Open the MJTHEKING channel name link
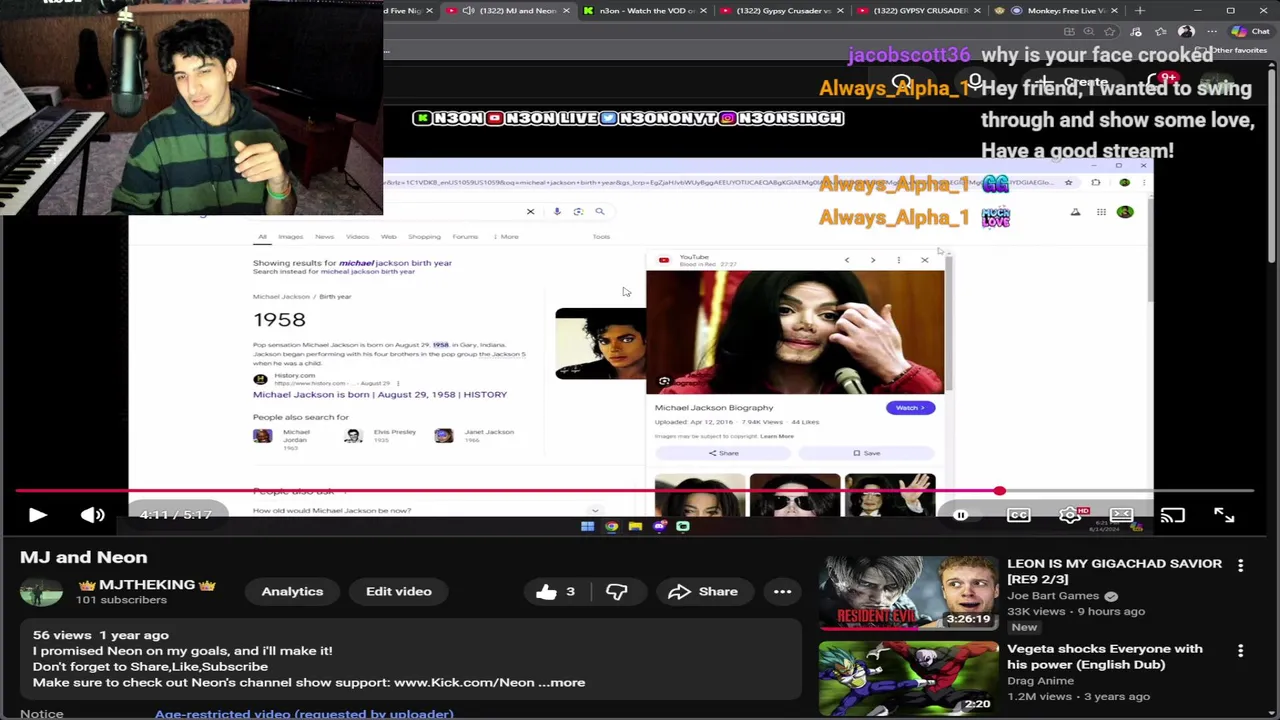The height and width of the screenshot is (720, 1280). click(147, 584)
